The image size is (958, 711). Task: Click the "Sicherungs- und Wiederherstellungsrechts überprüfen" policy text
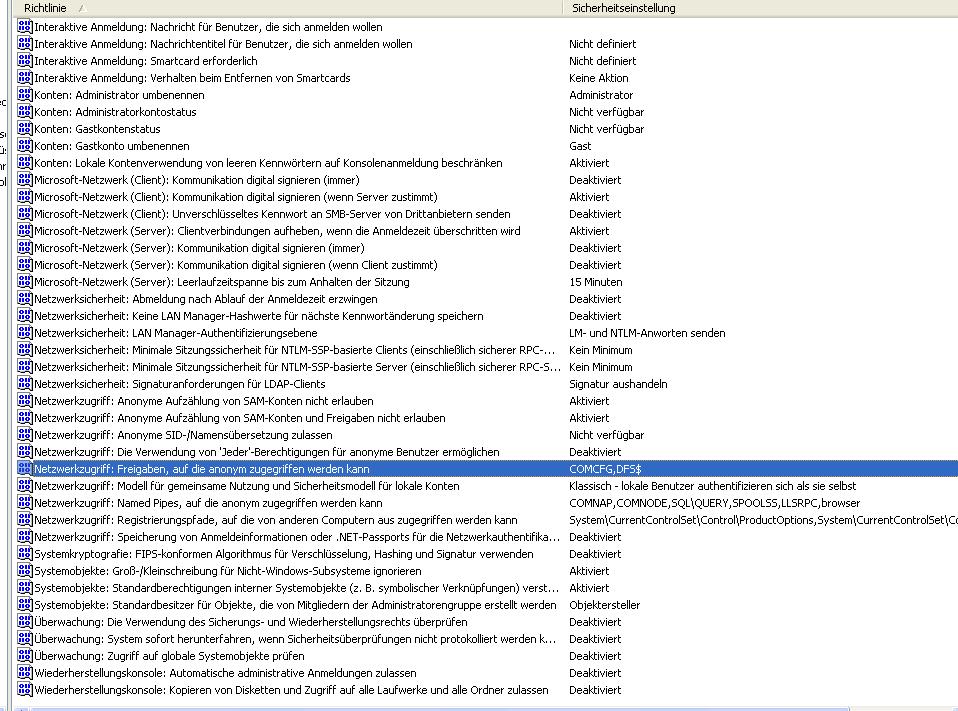251,622
